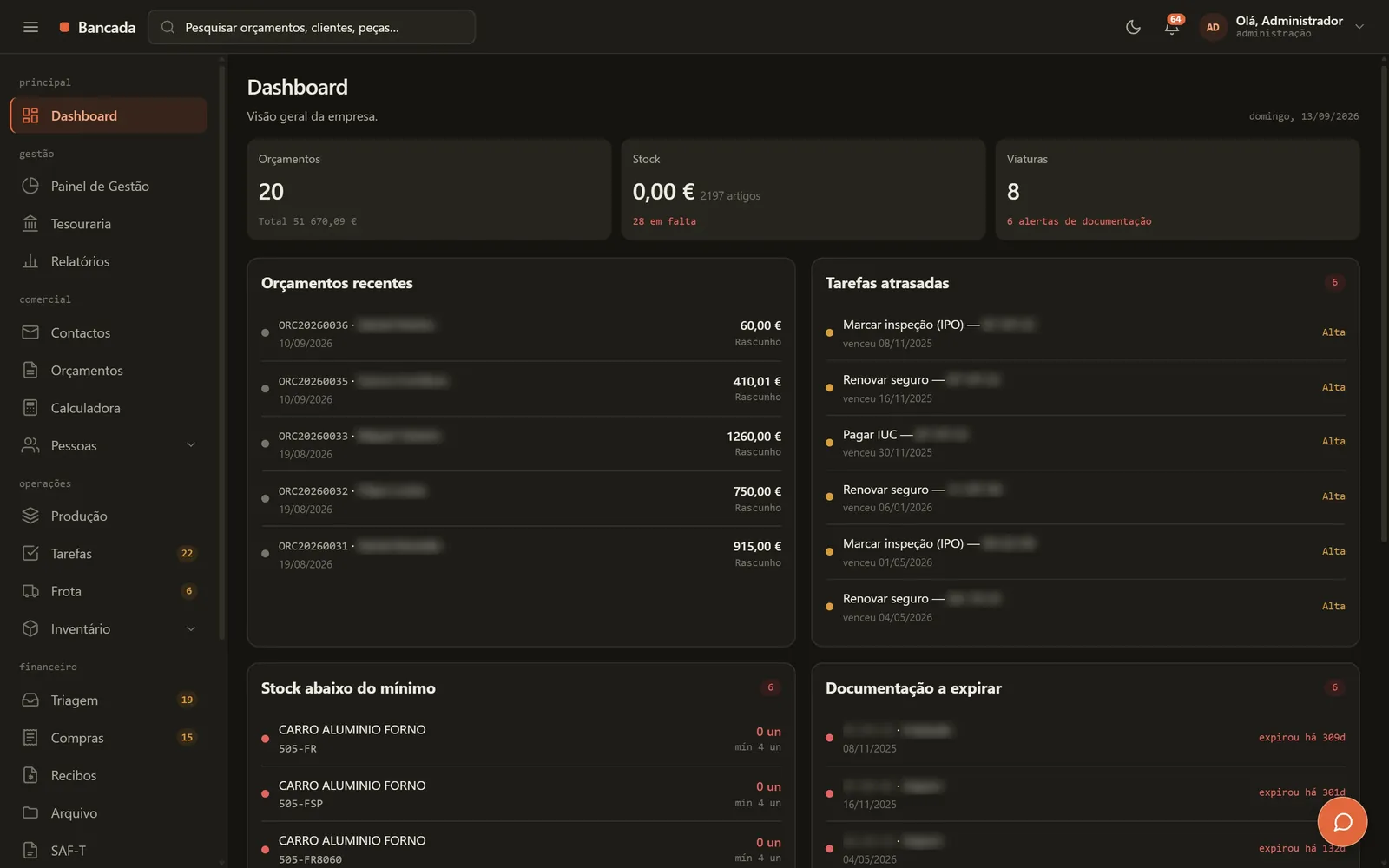Click 6 alertas de documentação text
This screenshot has height=868, width=1389.
click(1079, 221)
